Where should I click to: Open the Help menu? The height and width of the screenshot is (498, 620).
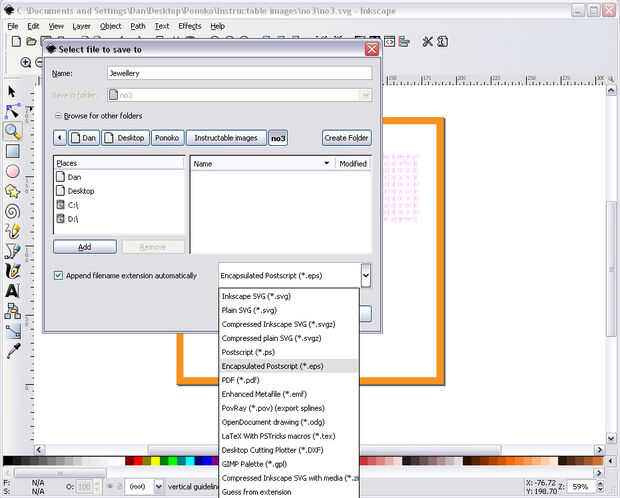coord(217,26)
